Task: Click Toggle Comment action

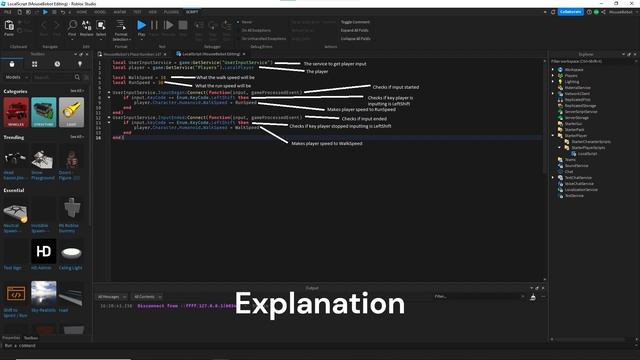Action: point(355,22)
